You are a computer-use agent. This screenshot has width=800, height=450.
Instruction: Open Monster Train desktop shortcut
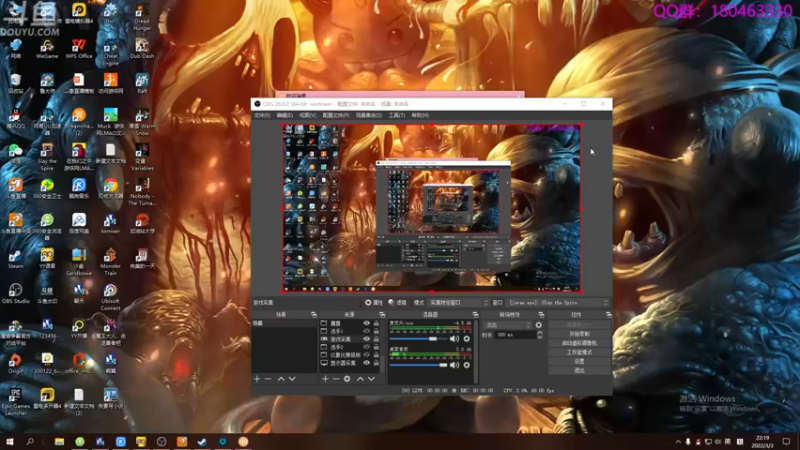[x=110, y=262]
